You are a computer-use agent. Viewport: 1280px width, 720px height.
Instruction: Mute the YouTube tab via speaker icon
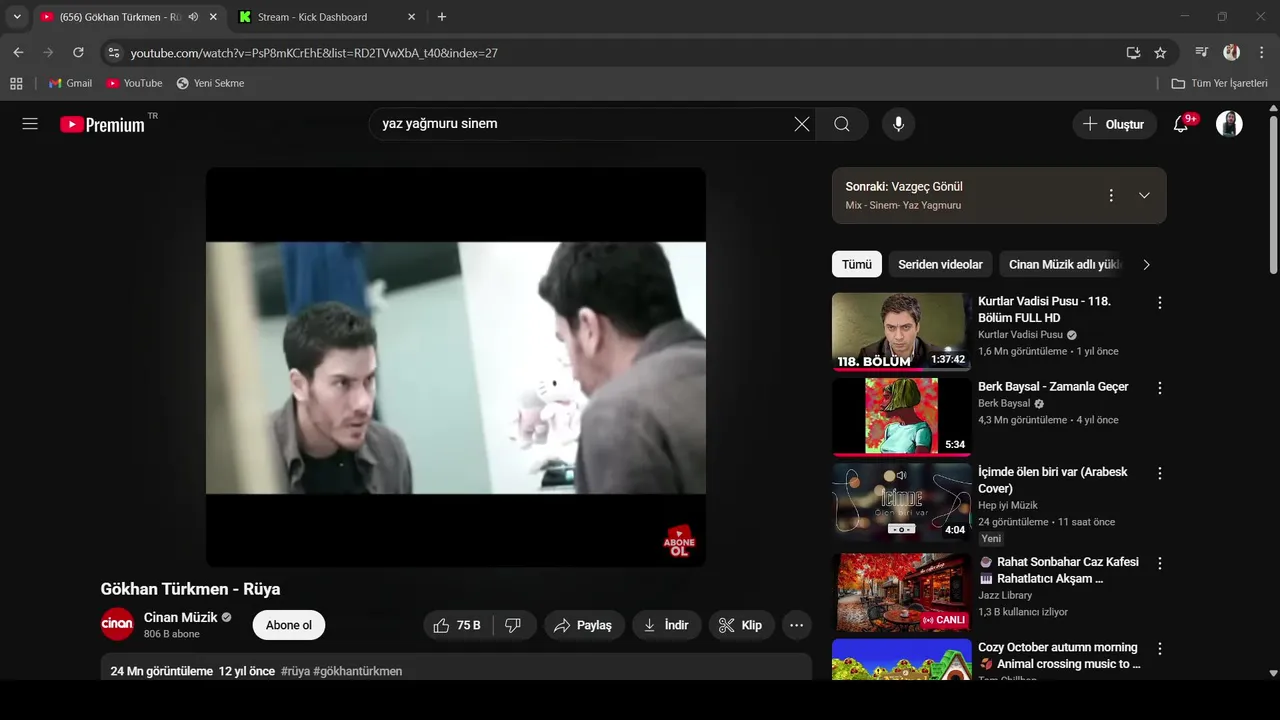pos(193,17)
